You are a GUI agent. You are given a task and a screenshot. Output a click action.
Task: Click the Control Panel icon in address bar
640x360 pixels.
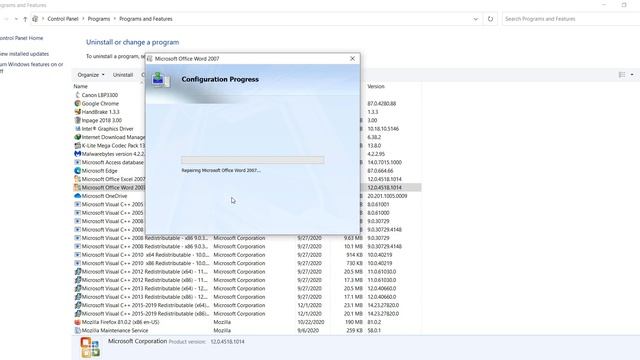(35, 19)
